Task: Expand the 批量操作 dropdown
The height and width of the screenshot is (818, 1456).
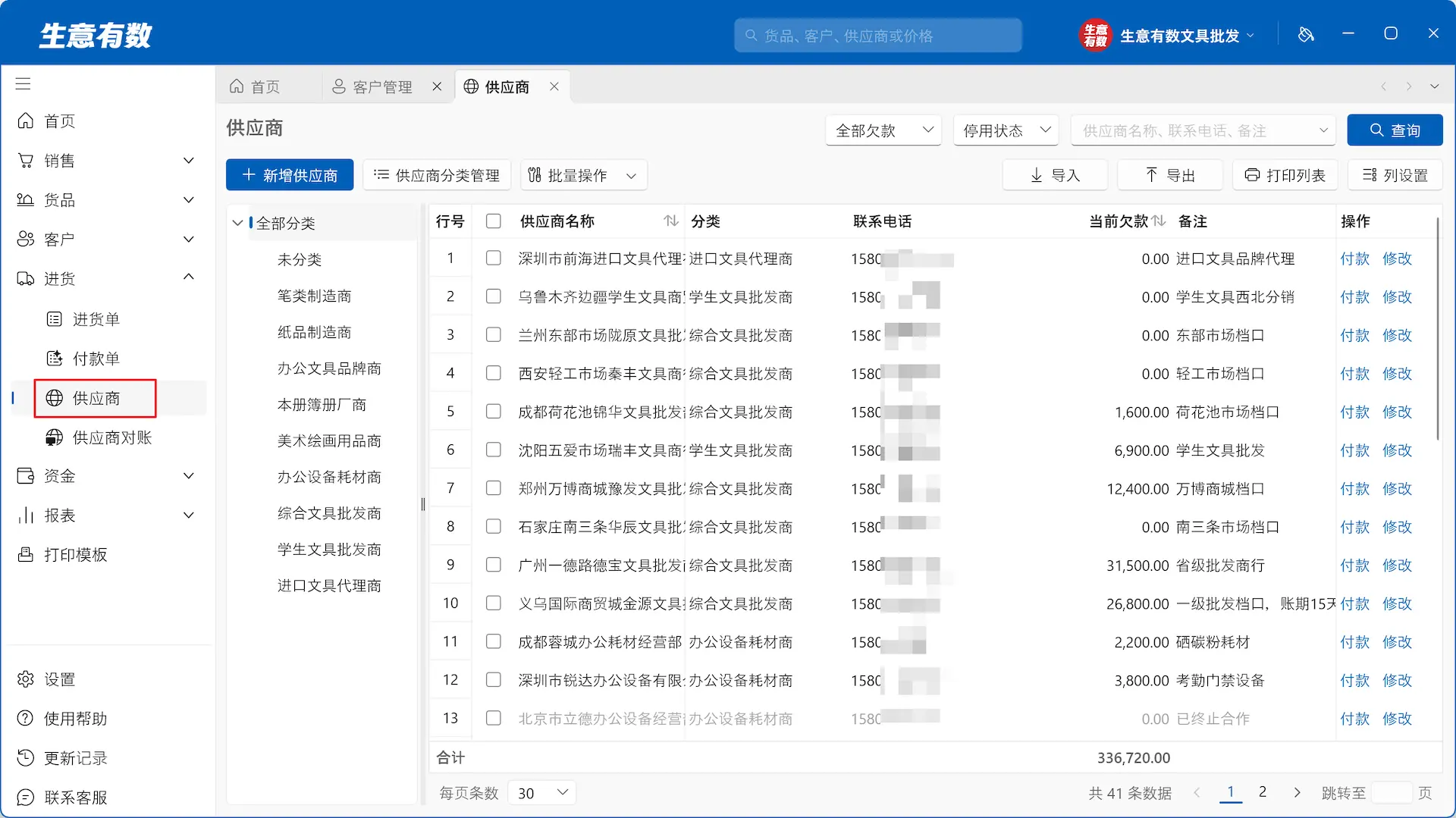Action: 583,176
